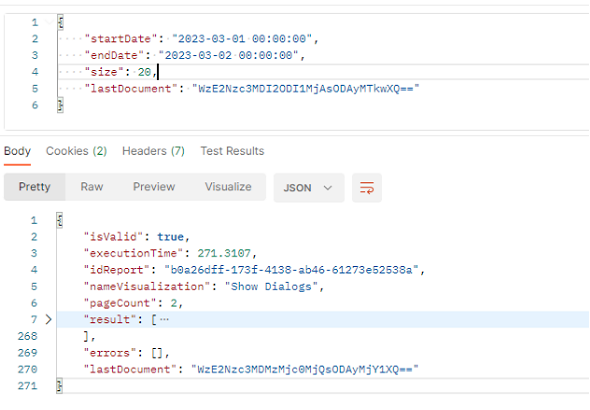Click the "errors" key on line 269
Viewport: 590px width, 410px height.
(110, 353)
